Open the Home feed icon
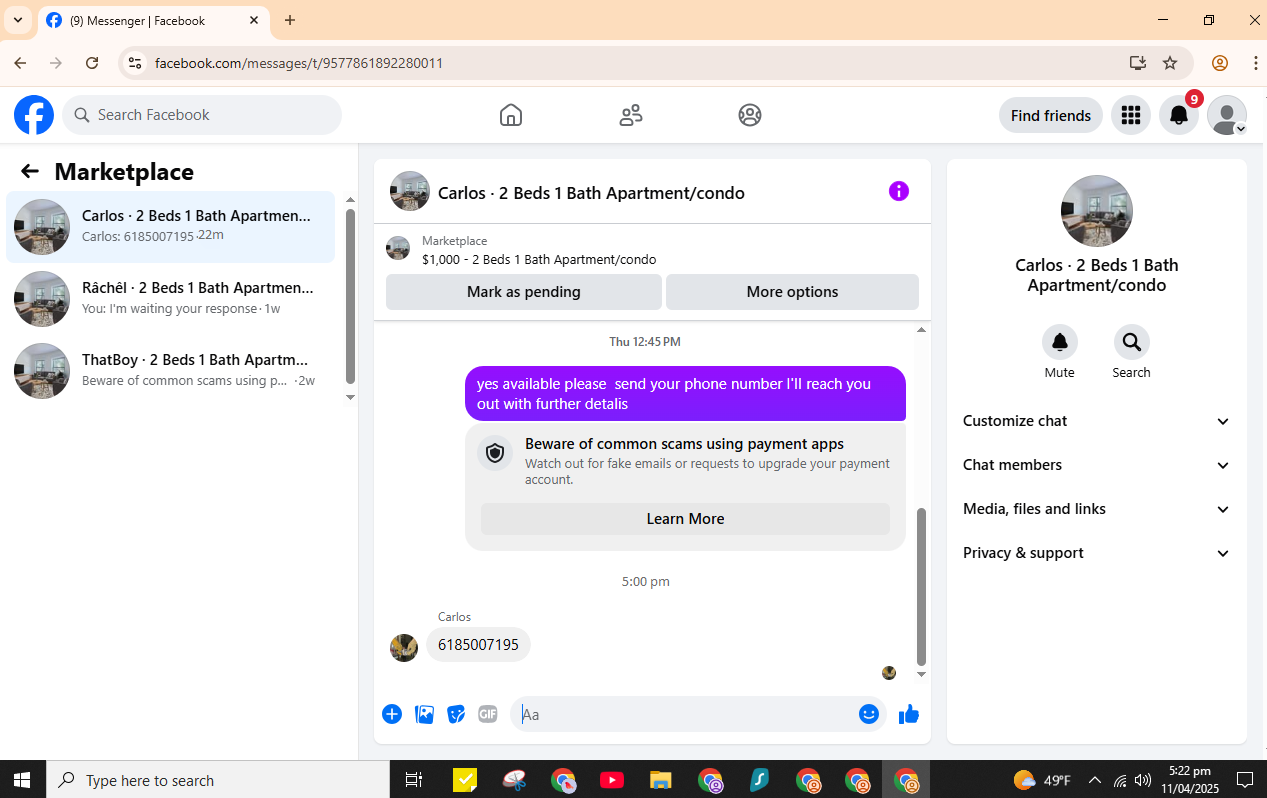1267x798 pixels. coord(511,115)
